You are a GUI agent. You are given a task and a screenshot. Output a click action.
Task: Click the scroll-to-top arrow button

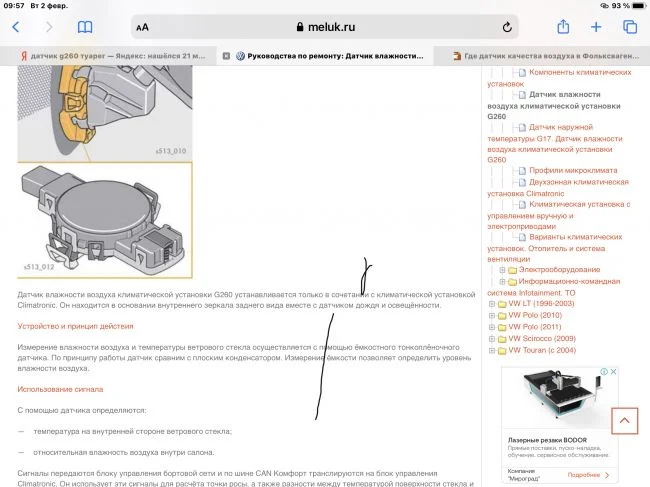click(x=624, y=421)
